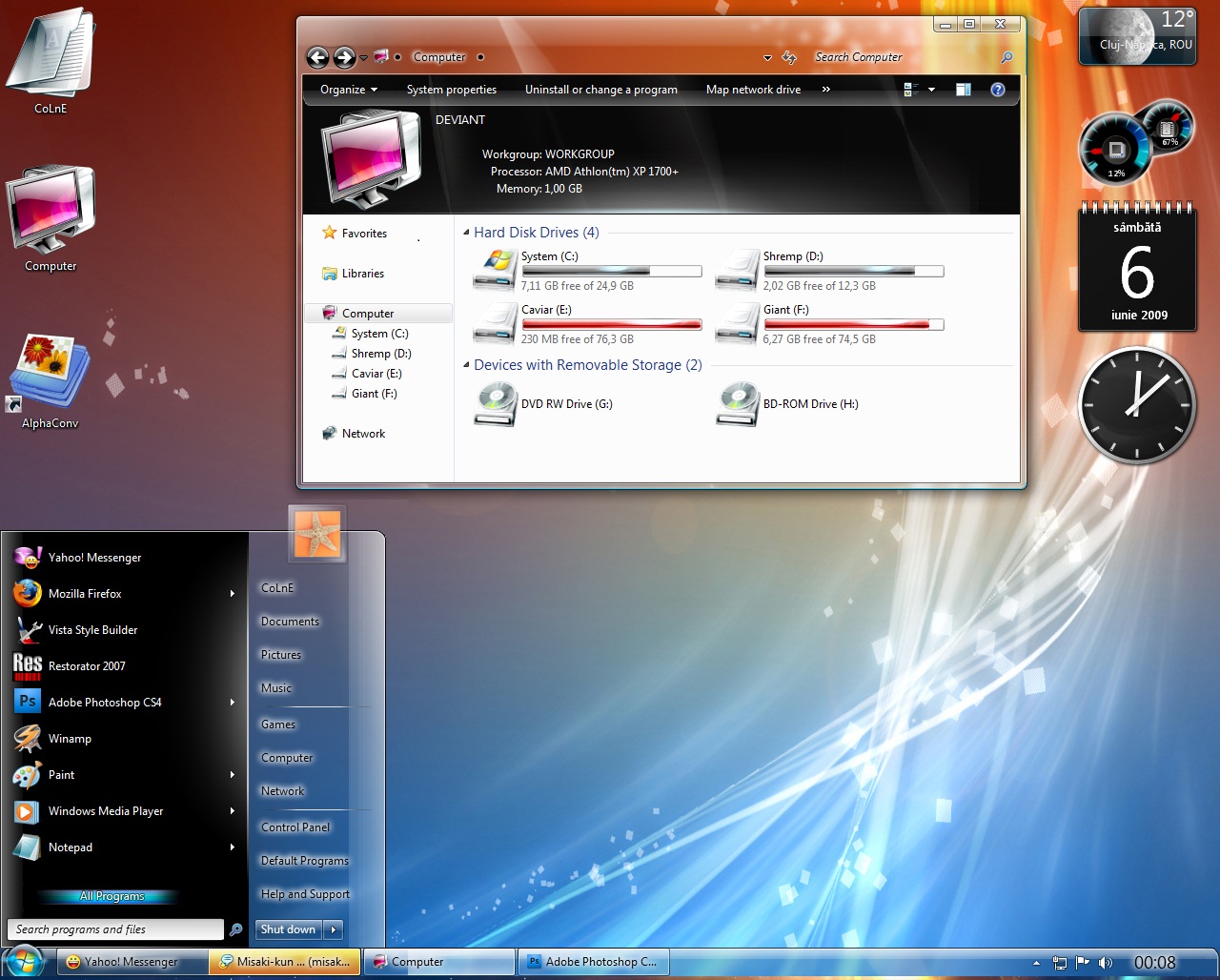Select Favorites in navigation pane
This screenshot has height=980, width=1220.
click(355, 234)
